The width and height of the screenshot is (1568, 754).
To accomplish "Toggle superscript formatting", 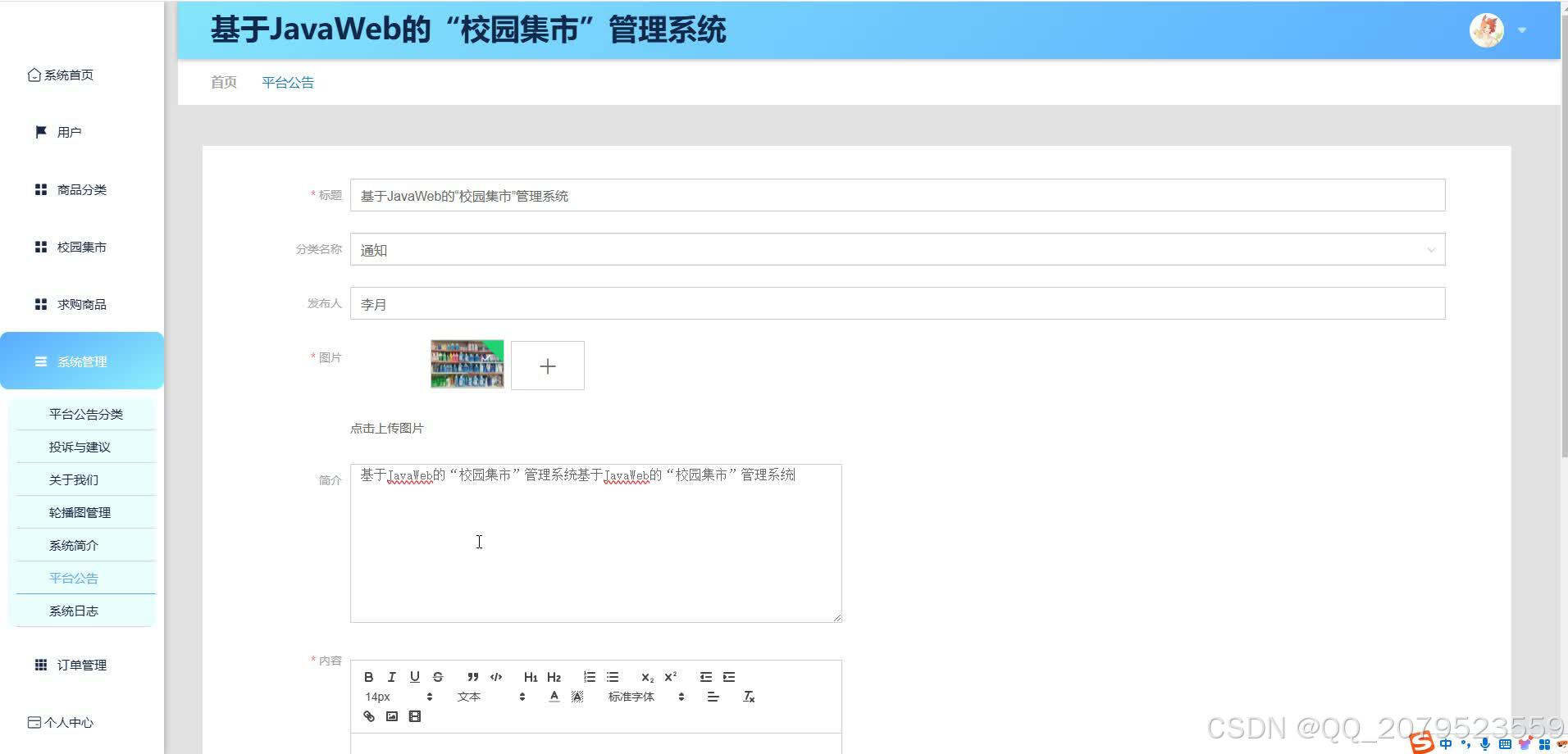I will (x=670, y=676).
